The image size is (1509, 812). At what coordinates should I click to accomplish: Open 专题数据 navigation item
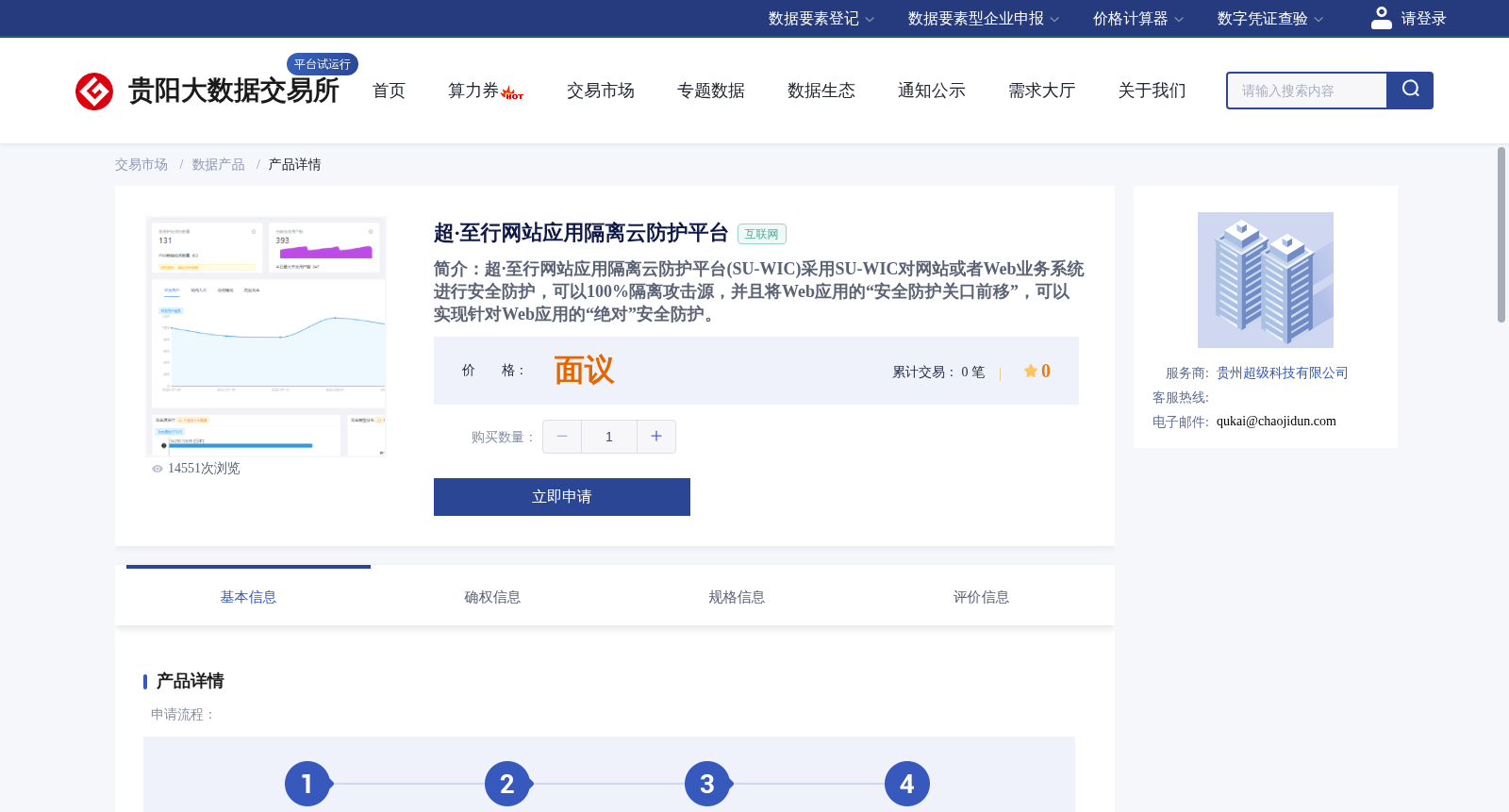coord(711,91)
